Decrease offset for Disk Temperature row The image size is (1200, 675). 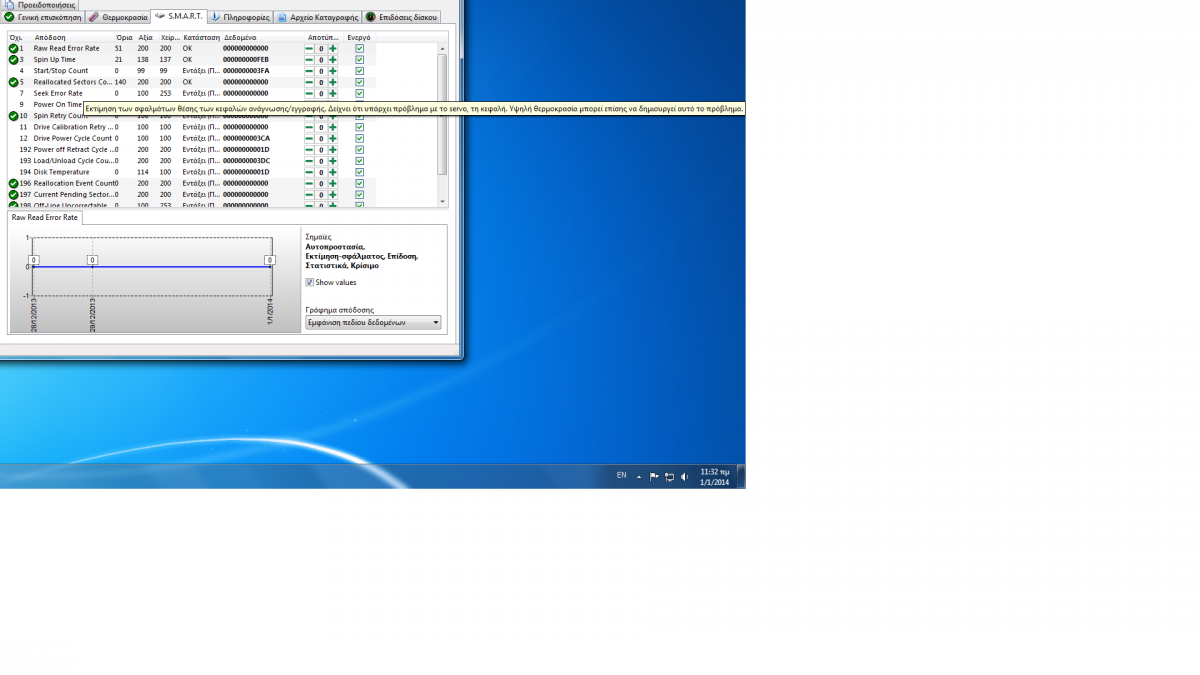pyautogui.click(x=309, y=172)
